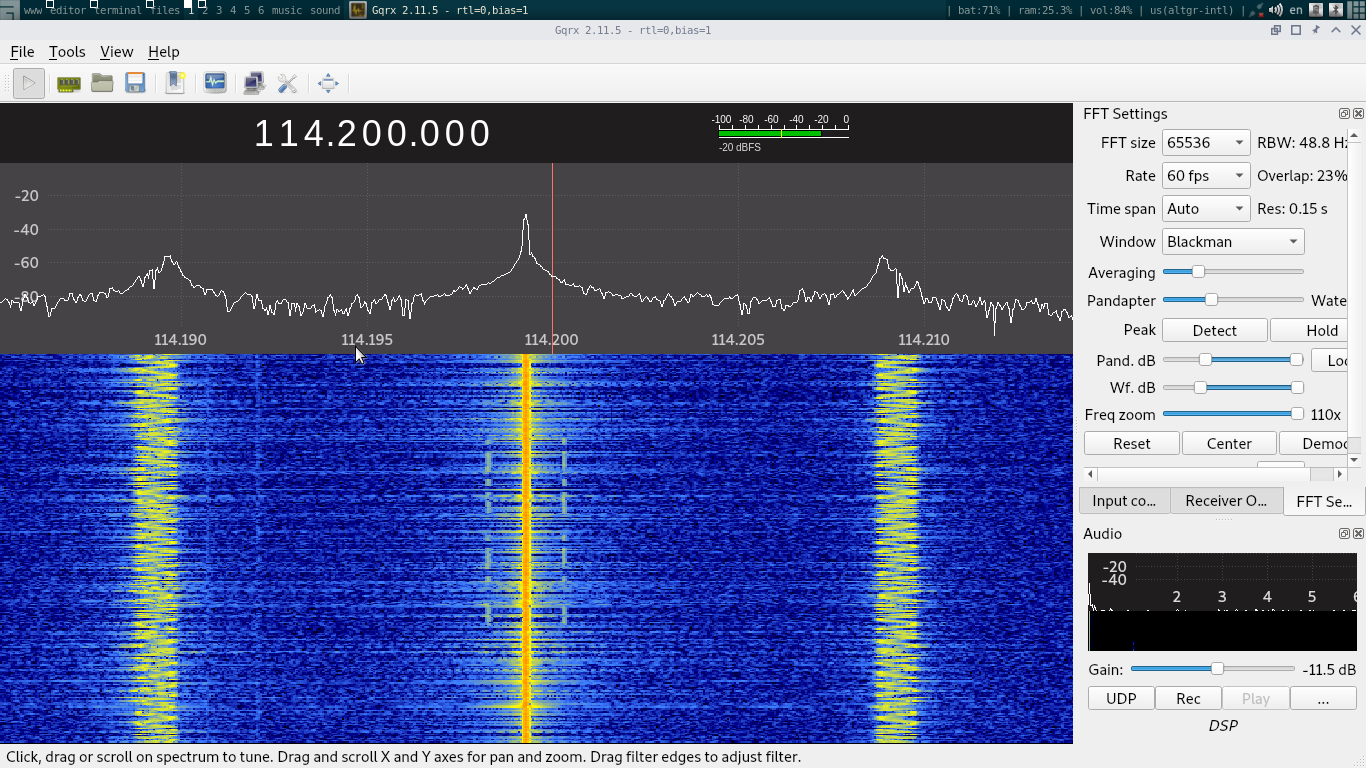
Task: Open I/O device configuration icon
Action: point(68,83)
